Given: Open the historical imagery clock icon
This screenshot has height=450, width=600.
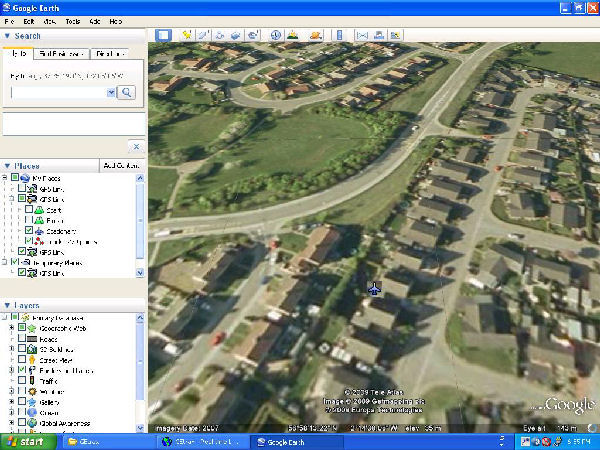Looking at the screenshot, I should tap(276, 35).
